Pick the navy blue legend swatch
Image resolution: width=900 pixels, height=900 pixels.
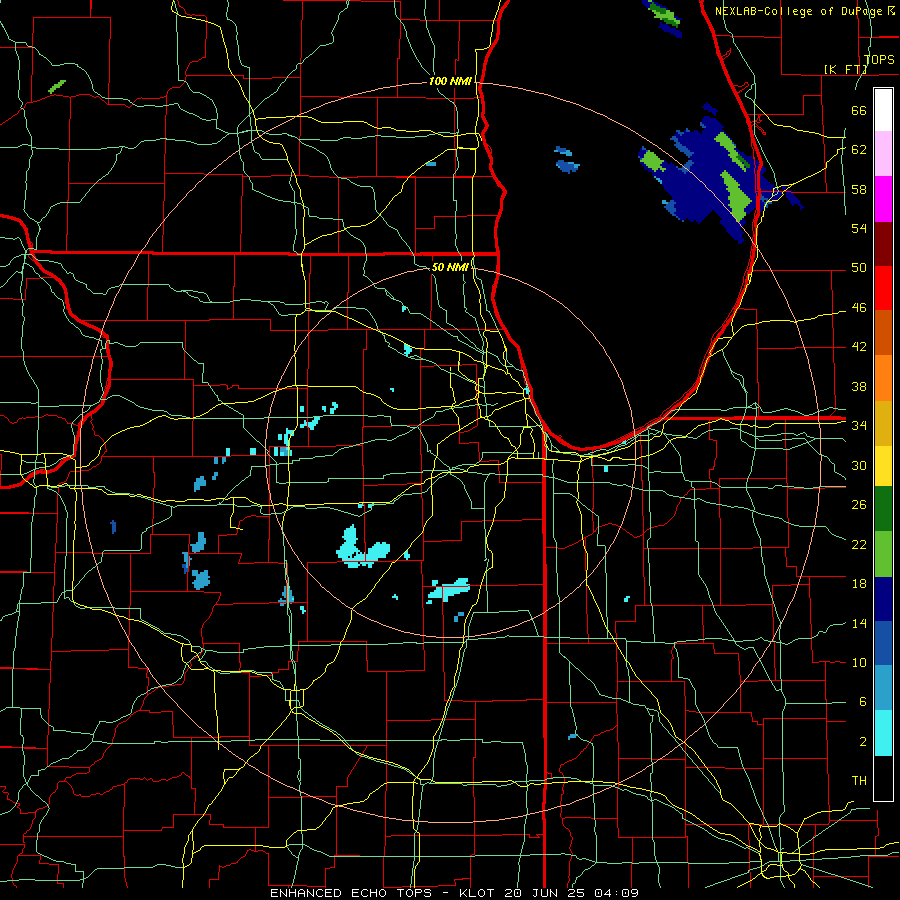click(883, 599)
